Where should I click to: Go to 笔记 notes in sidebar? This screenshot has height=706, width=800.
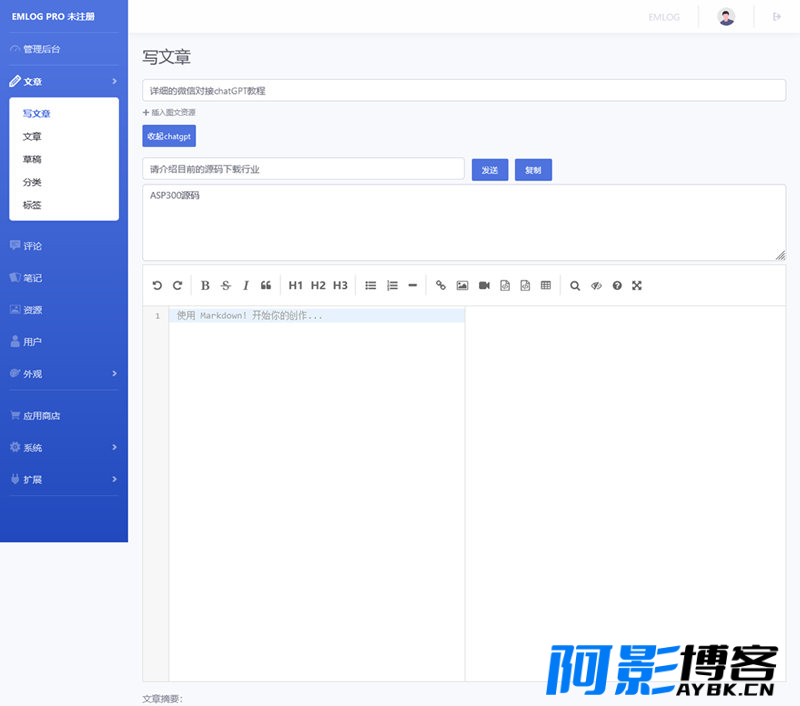[26, 278]
